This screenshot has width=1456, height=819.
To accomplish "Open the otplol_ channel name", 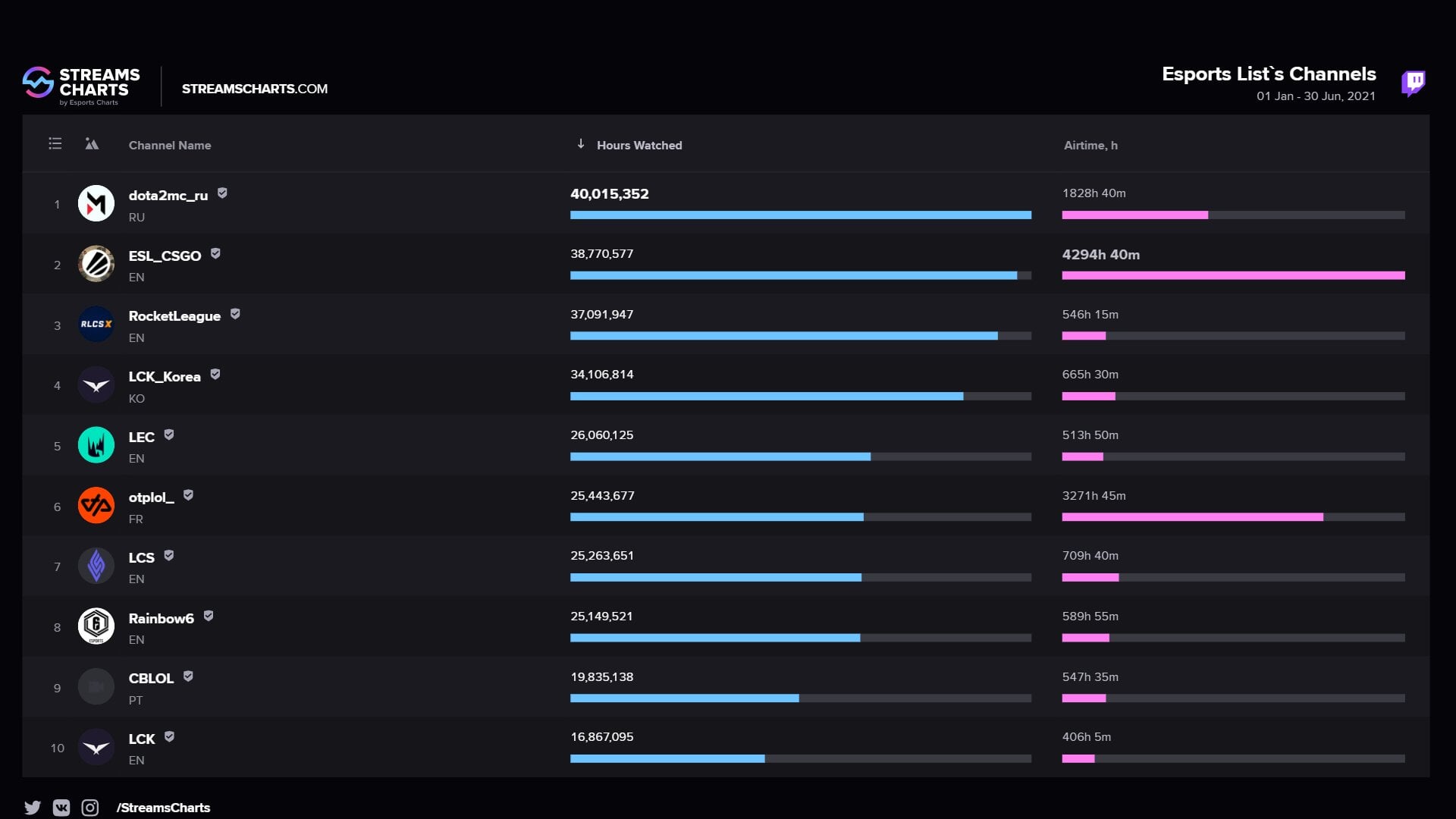I will pos(151,497).
